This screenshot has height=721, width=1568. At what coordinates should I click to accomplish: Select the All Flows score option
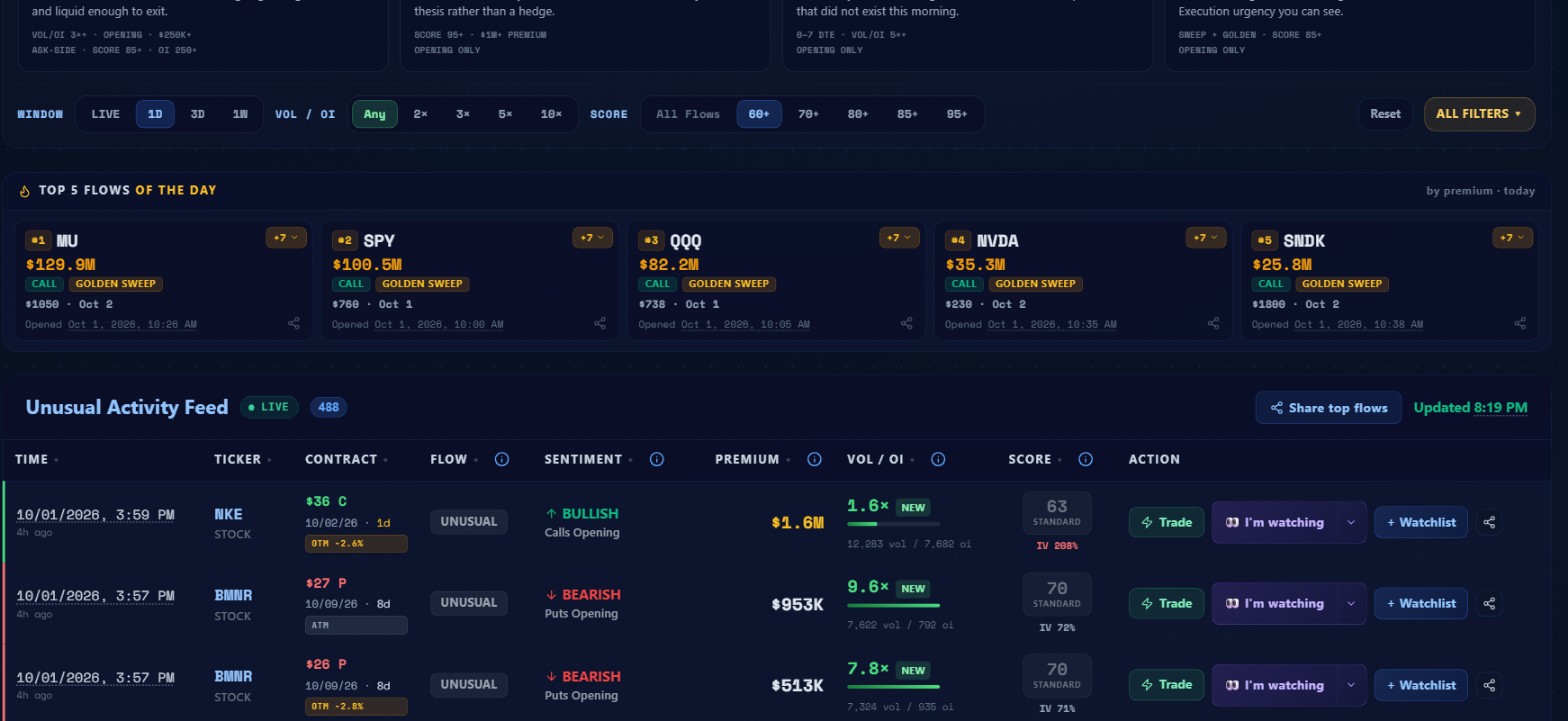pos(688,114)
